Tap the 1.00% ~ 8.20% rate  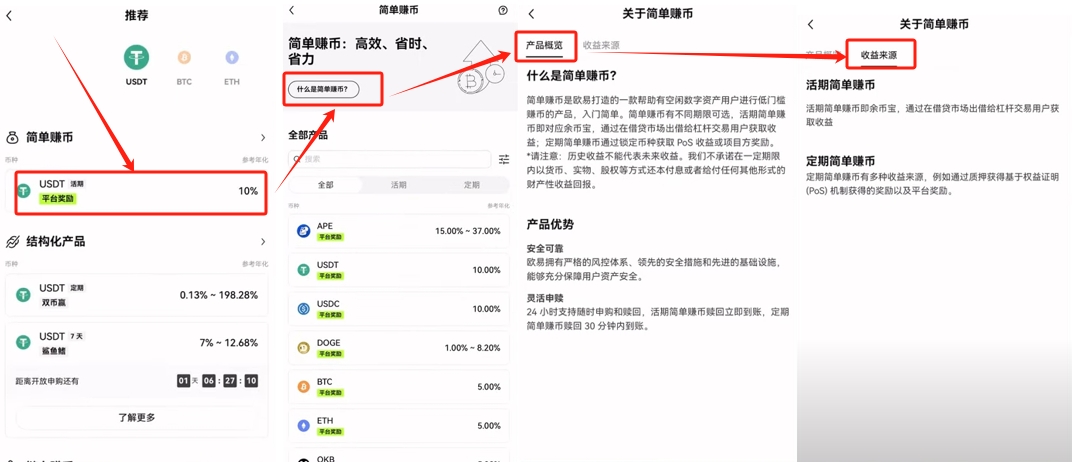pos(472,348)
